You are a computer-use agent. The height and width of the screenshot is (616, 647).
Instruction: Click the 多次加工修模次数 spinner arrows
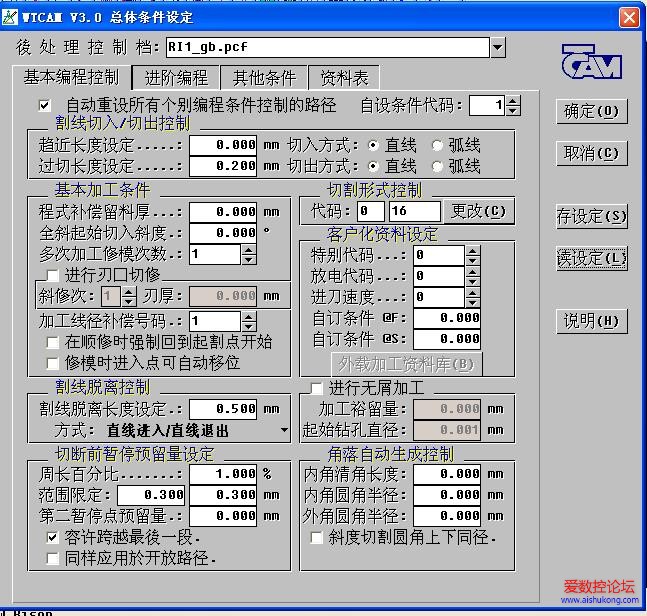[248, 254]
